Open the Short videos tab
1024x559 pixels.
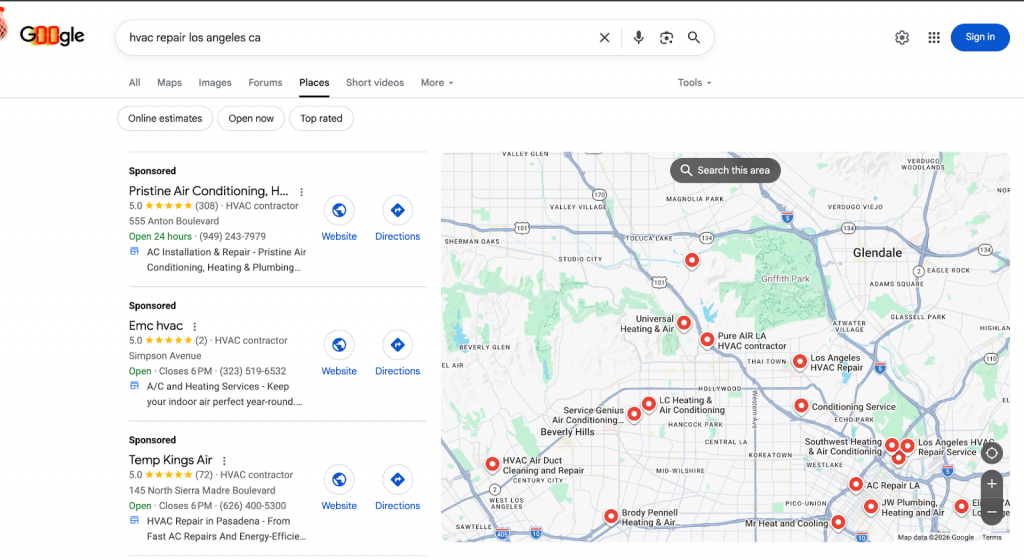[375, 83]
